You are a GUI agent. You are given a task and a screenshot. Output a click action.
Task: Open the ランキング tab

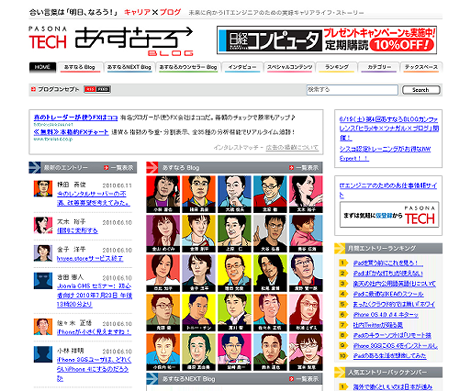337,67
